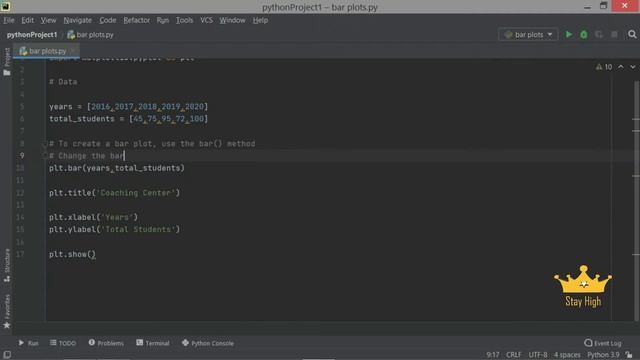
Task: Run with coverage icon in toolbar
Action: click(599, 35)
